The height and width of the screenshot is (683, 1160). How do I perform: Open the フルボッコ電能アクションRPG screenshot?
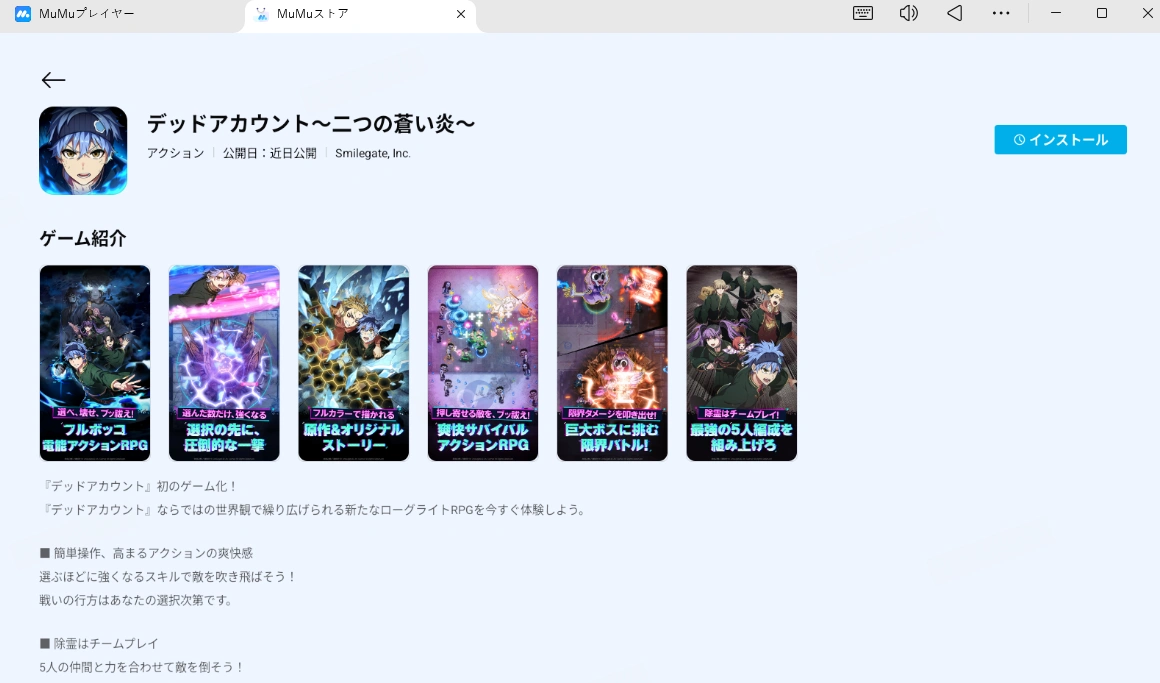(95, 363)
